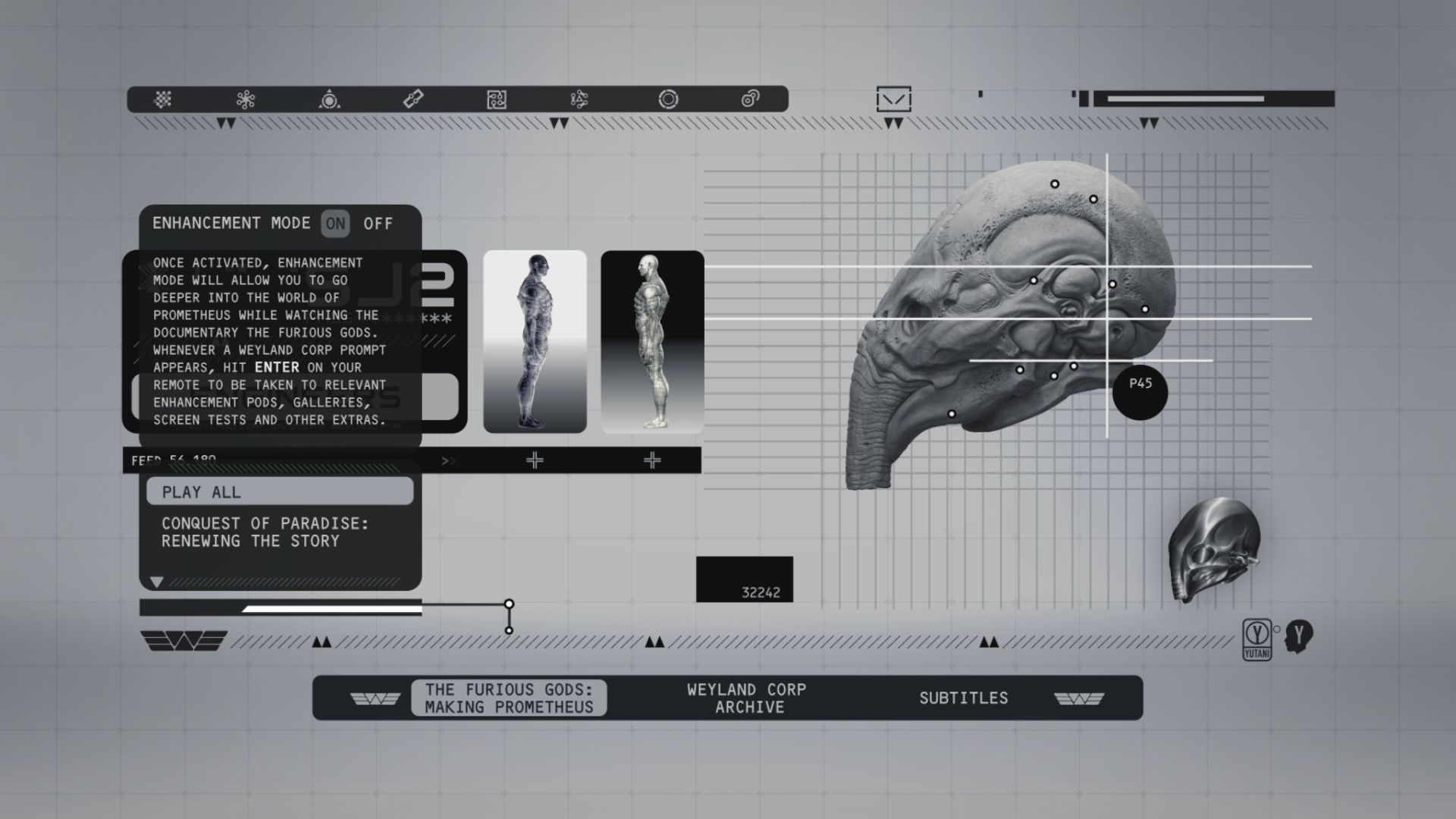Select The Furious Gods: Making Prometheus tab
The height and width of the screenshot is (819, 1456).
(x=509, y=698)
